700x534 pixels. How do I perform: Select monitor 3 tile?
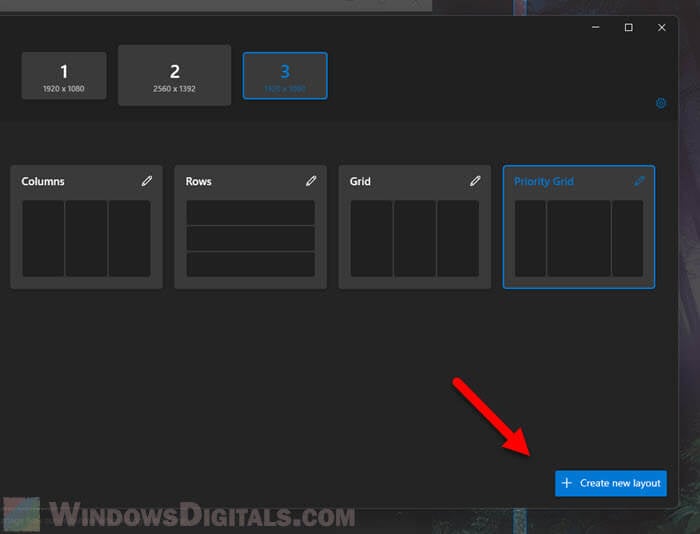(285, 75)
